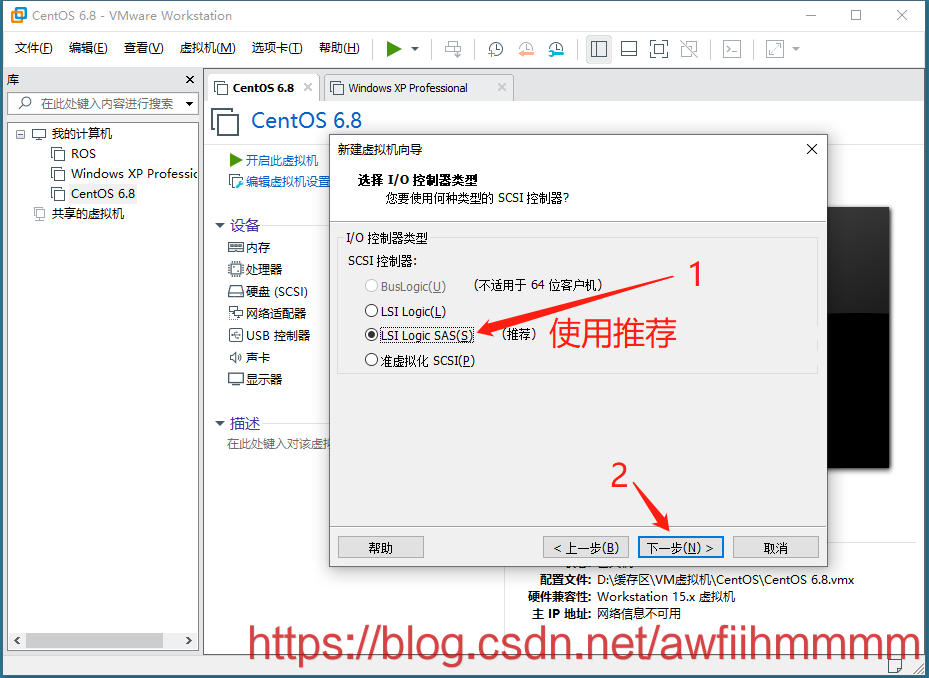The height and width of the screenshot is (678, 929).
Task: Open the 文件(F) menu
Action: [x=33, y=48]
